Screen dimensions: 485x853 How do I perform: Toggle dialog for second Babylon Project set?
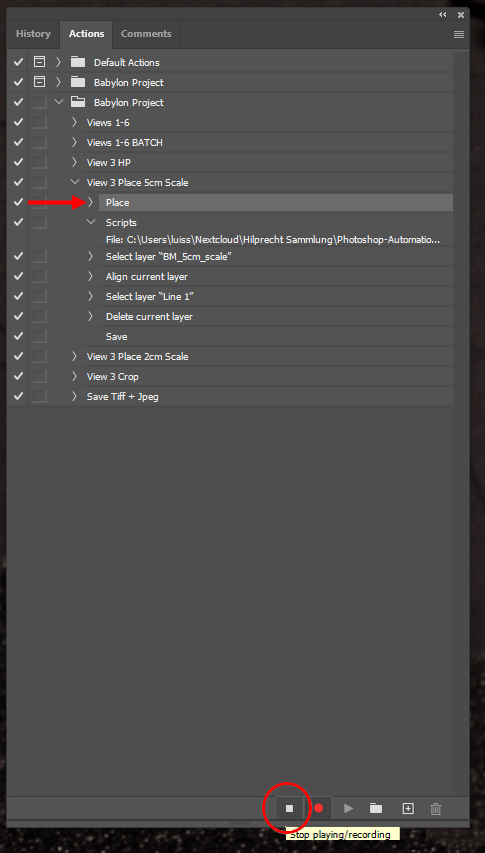39,102
